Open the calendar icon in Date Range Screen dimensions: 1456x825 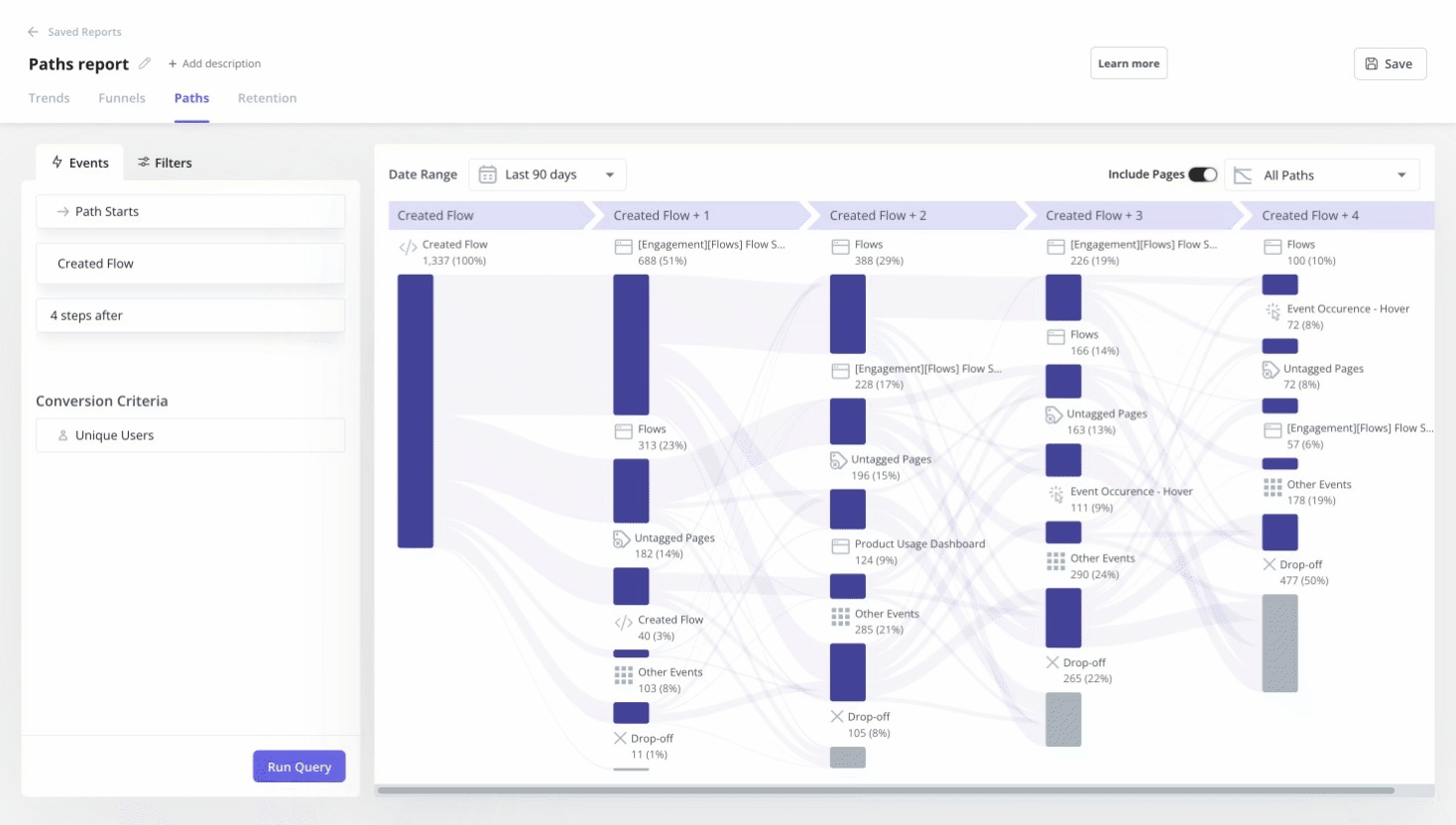coord(487,174)
